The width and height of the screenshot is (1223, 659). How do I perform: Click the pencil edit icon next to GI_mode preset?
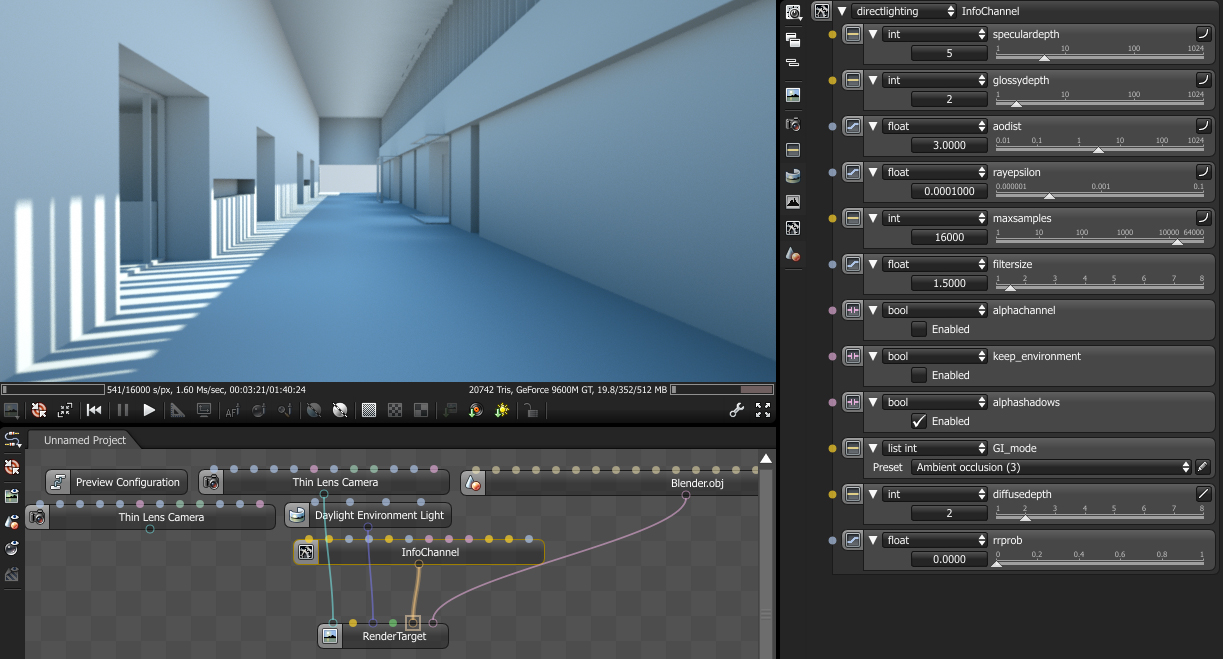(1203, 467)
